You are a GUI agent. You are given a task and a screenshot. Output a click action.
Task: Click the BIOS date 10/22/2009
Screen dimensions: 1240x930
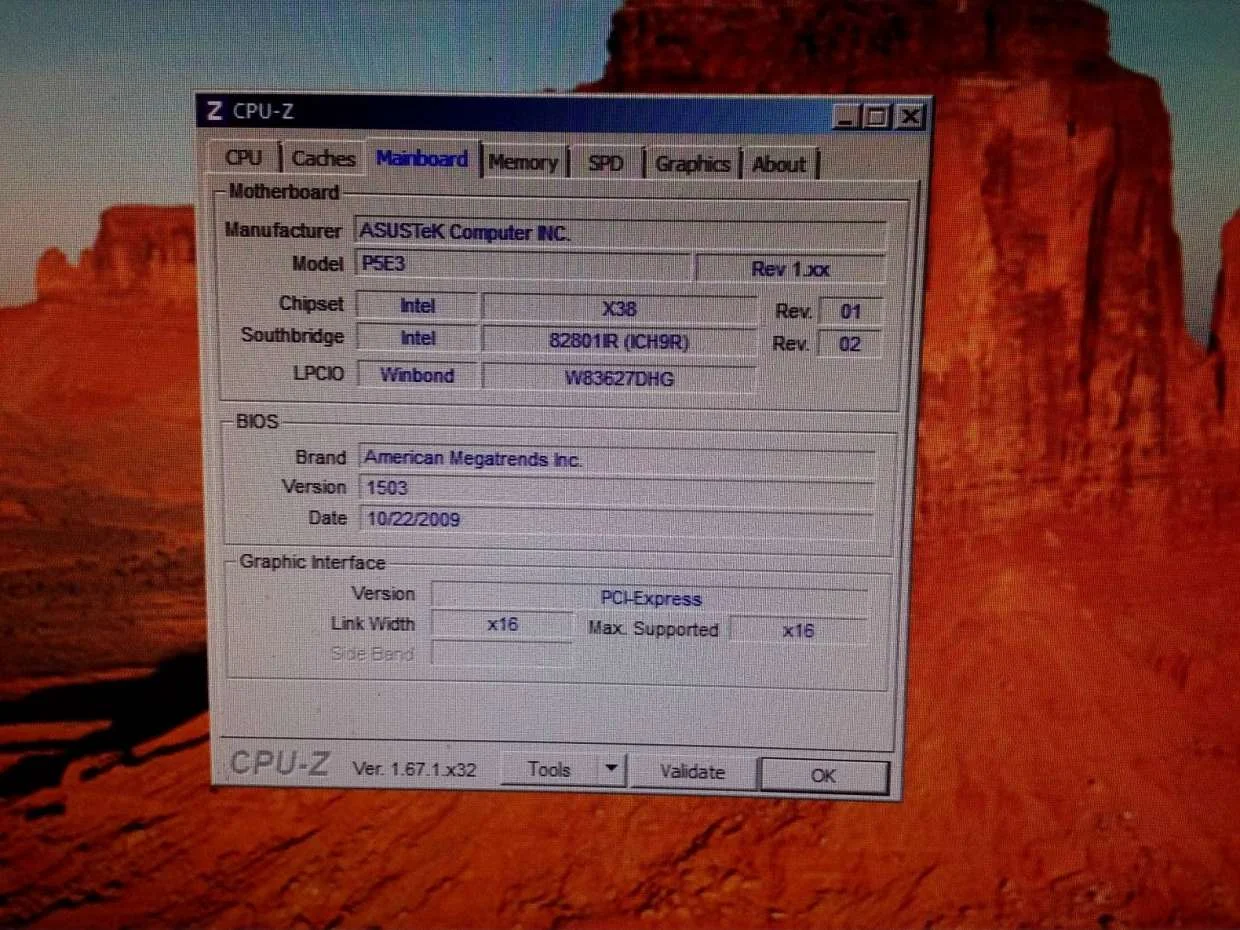pos(616,519)
